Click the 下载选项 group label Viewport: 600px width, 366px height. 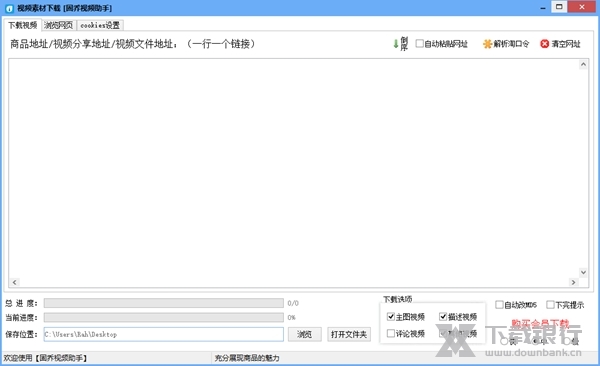[x=398, y=299]
